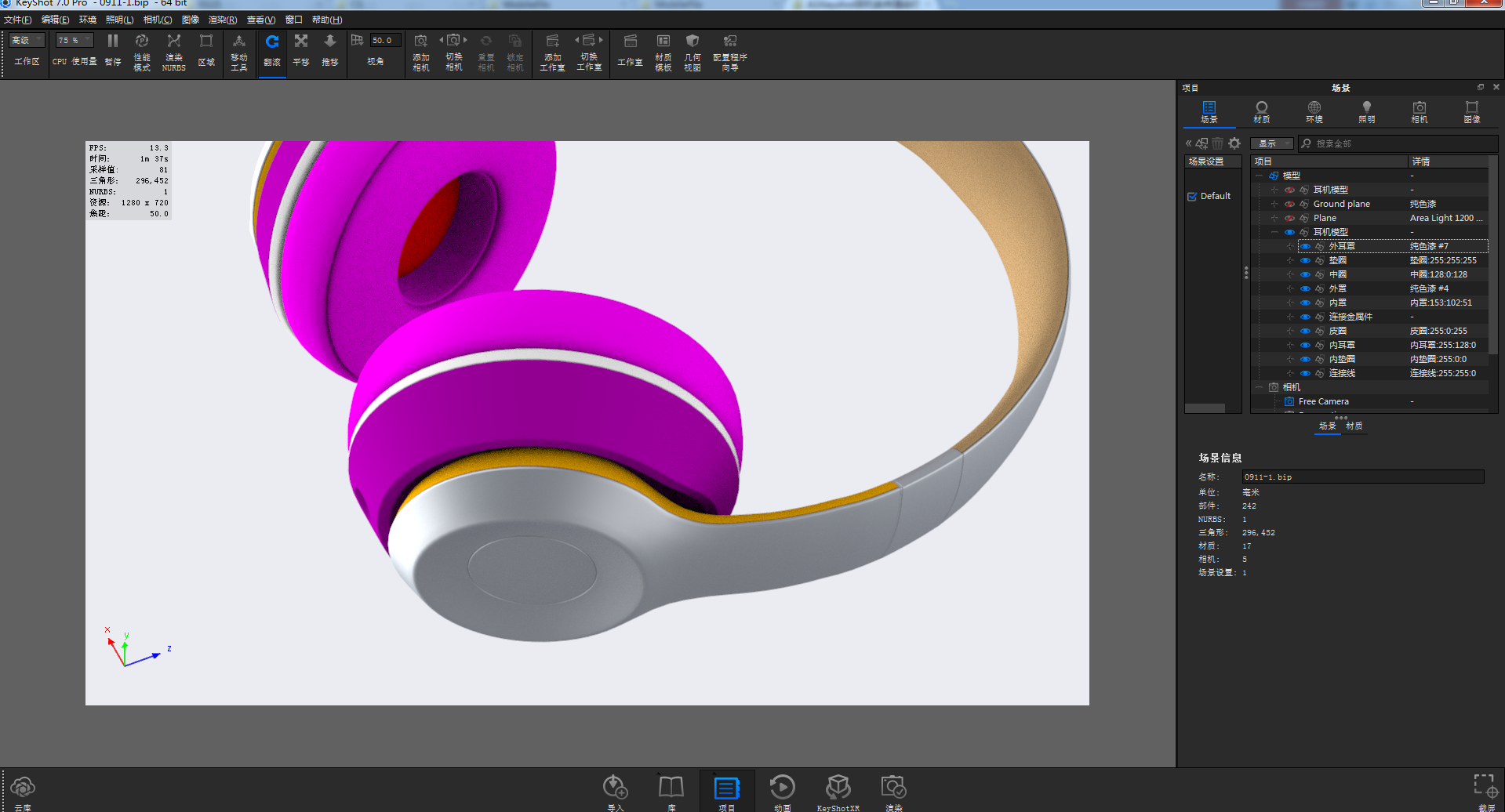
Task: Click the scene settings gear icon
Action: point(1234,143)
